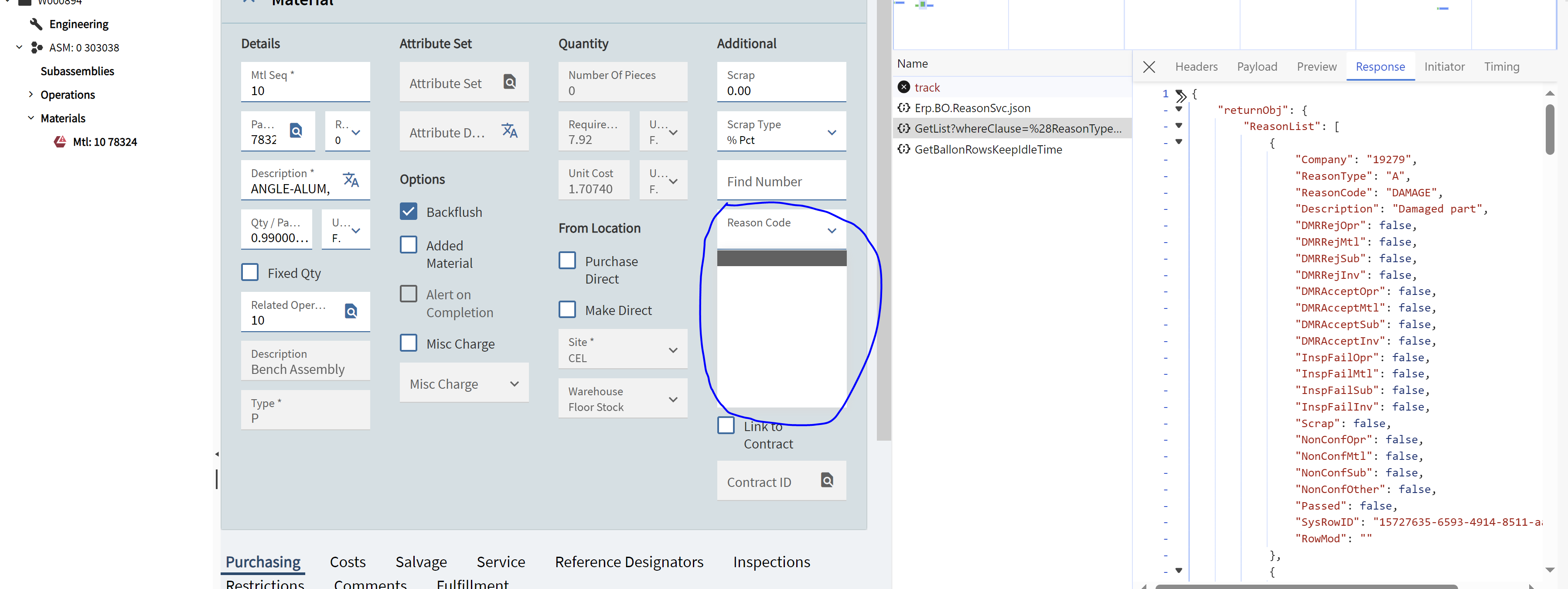
Task: Expand the Warehouse dropdown
Action: 673,400
